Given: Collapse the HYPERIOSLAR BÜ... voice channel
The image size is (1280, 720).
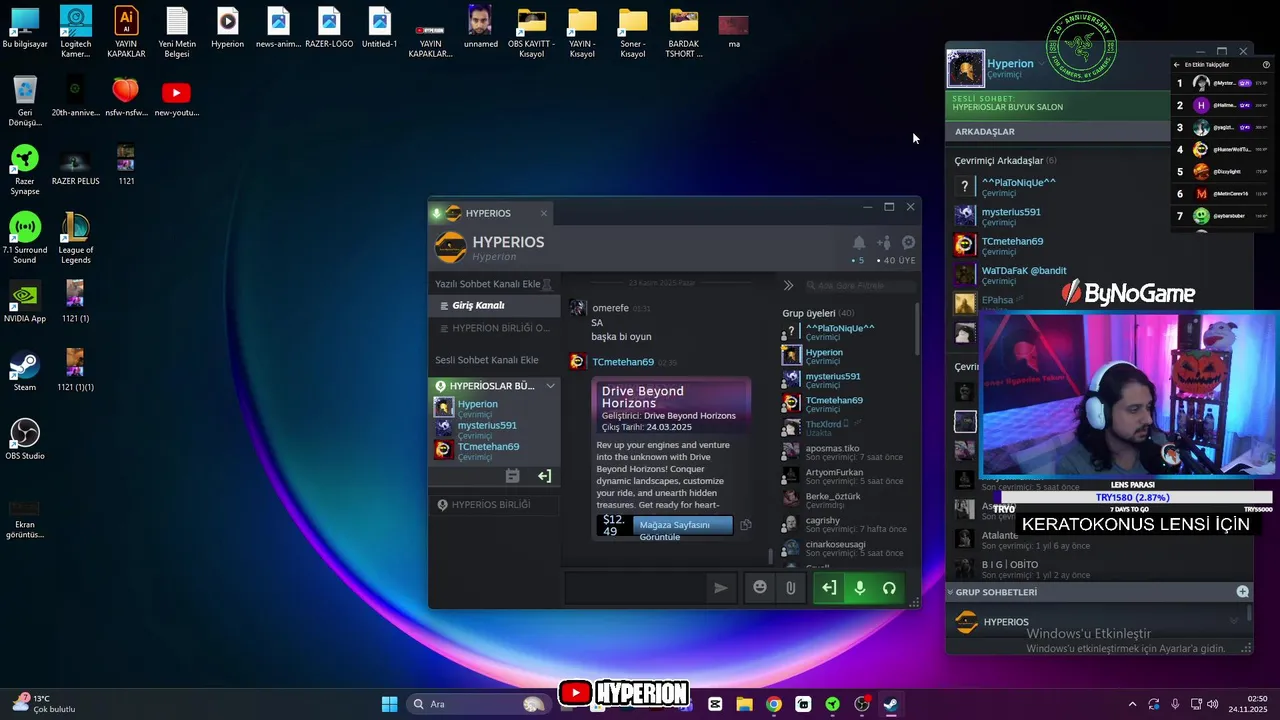Looking at the screenshot, I should tap(550, 386).
